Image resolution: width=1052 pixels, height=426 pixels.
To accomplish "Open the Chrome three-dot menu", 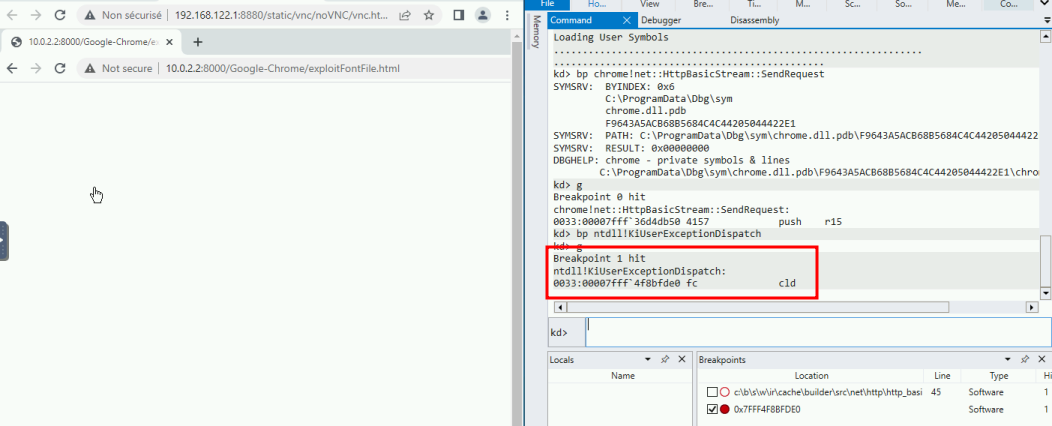I will pos(505,15).
